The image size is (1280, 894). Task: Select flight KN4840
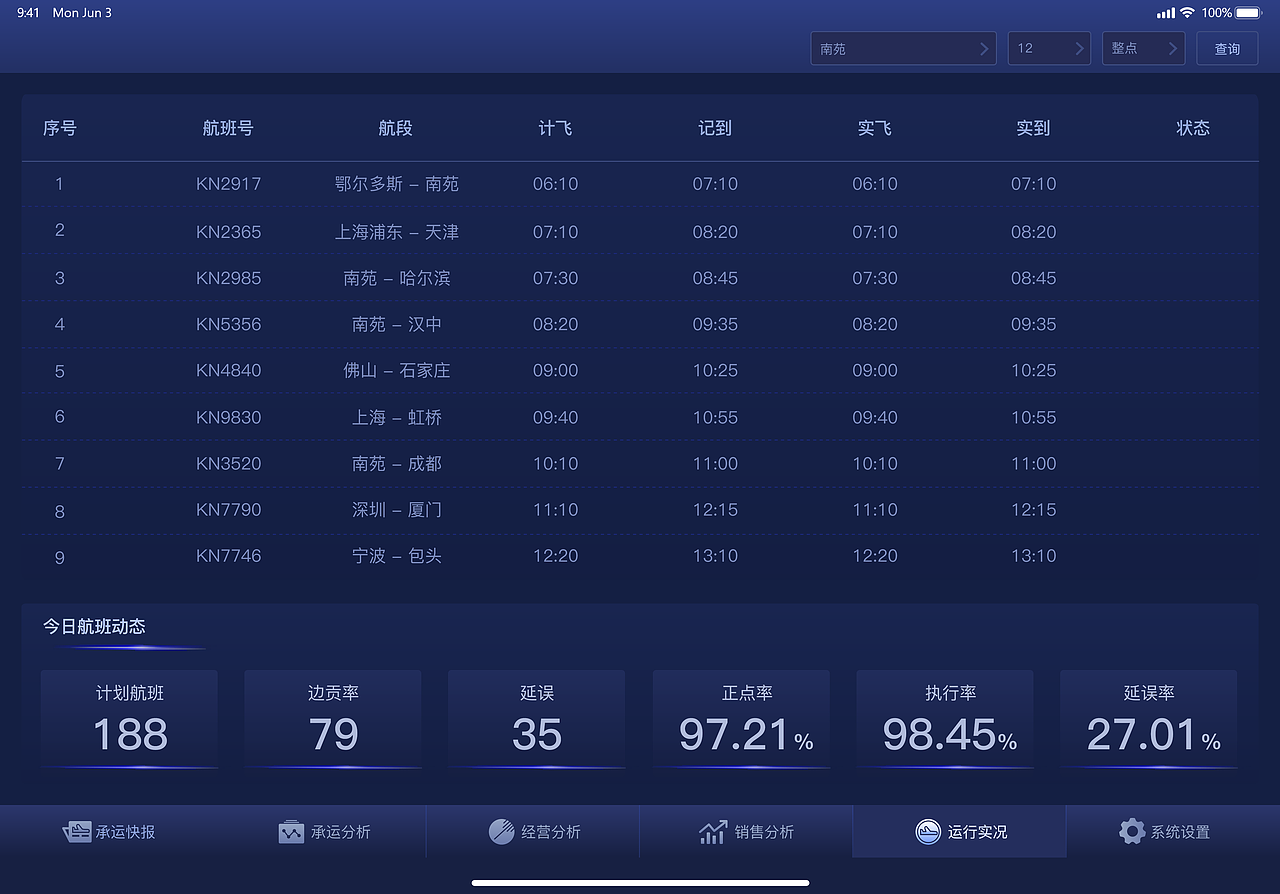[x=228, y=370]
